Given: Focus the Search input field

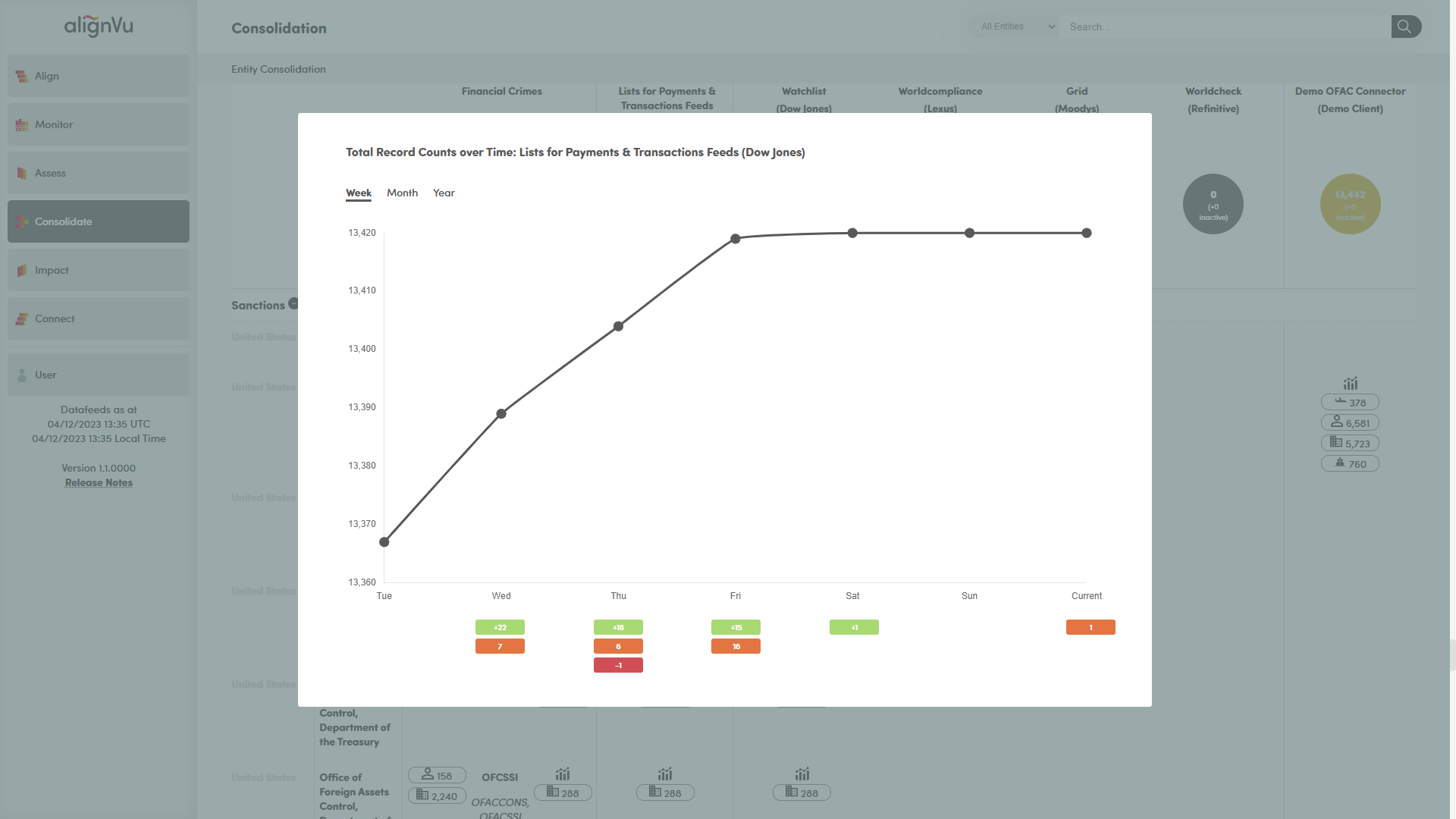Looking at the screenshot, I should [x=1225, y=27].
